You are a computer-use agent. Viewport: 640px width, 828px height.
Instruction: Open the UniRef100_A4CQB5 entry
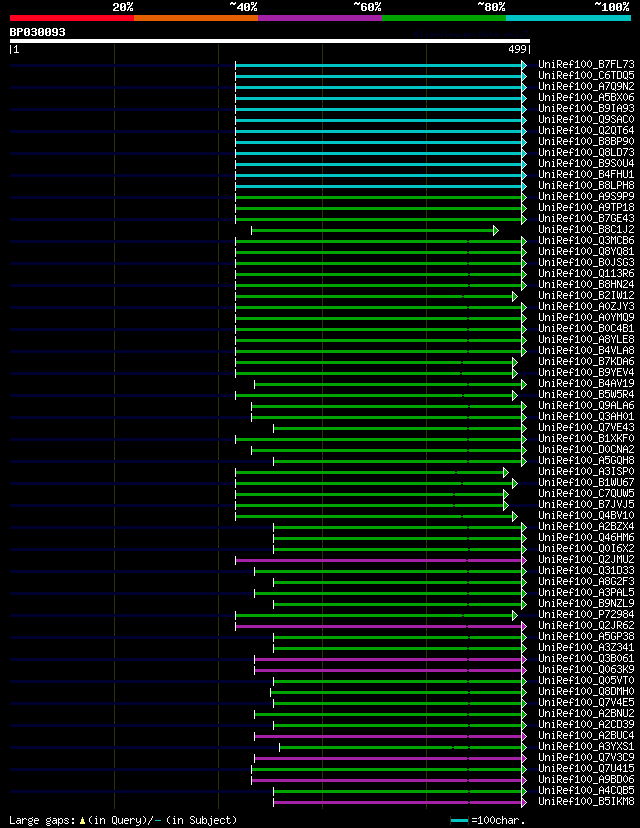point(586,791)
